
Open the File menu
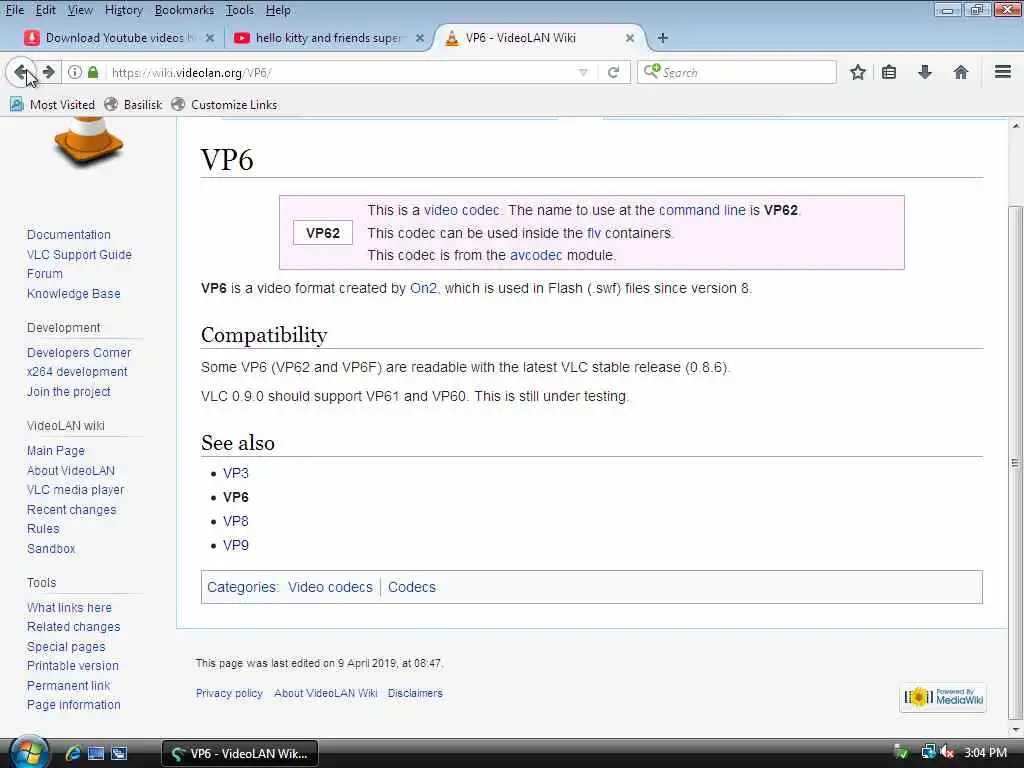[x=14, y=10]
